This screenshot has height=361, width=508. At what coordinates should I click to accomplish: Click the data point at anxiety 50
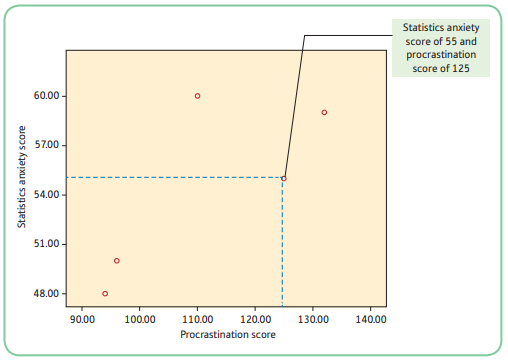pos(117,261)
